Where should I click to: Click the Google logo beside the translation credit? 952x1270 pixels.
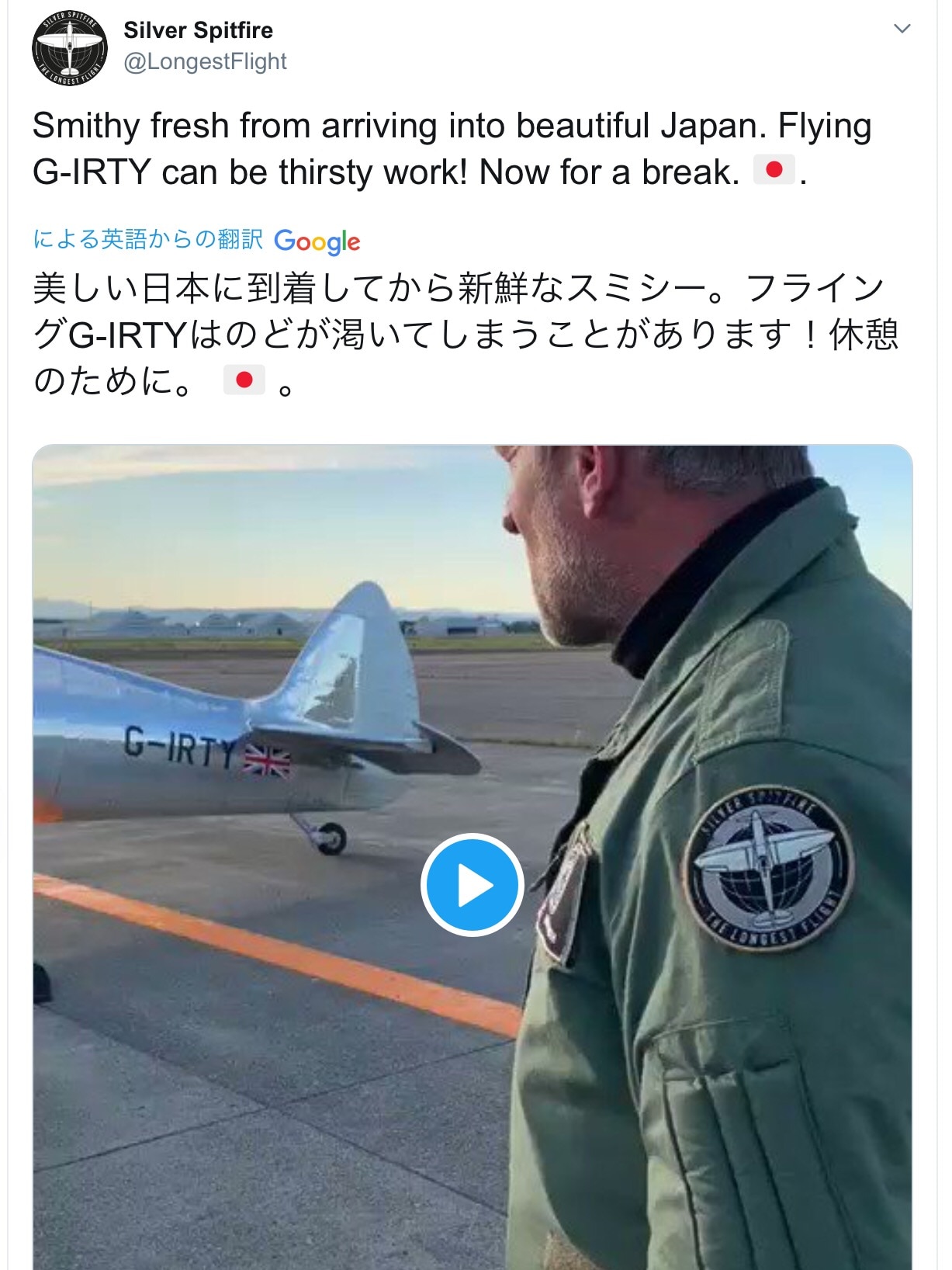pos(317,241)
